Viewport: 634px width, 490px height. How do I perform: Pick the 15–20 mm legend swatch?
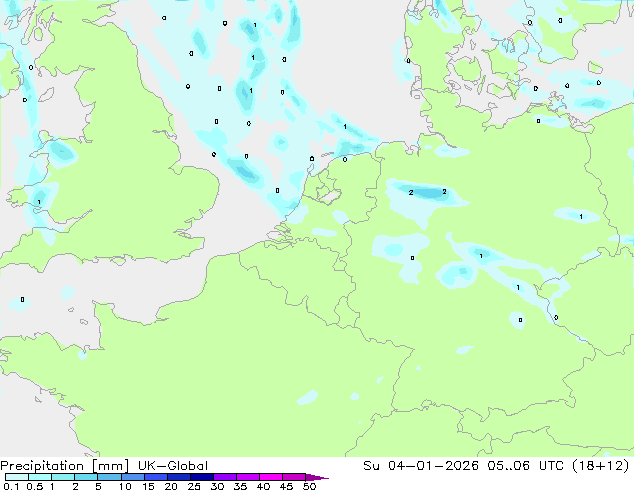coord(156,477)
